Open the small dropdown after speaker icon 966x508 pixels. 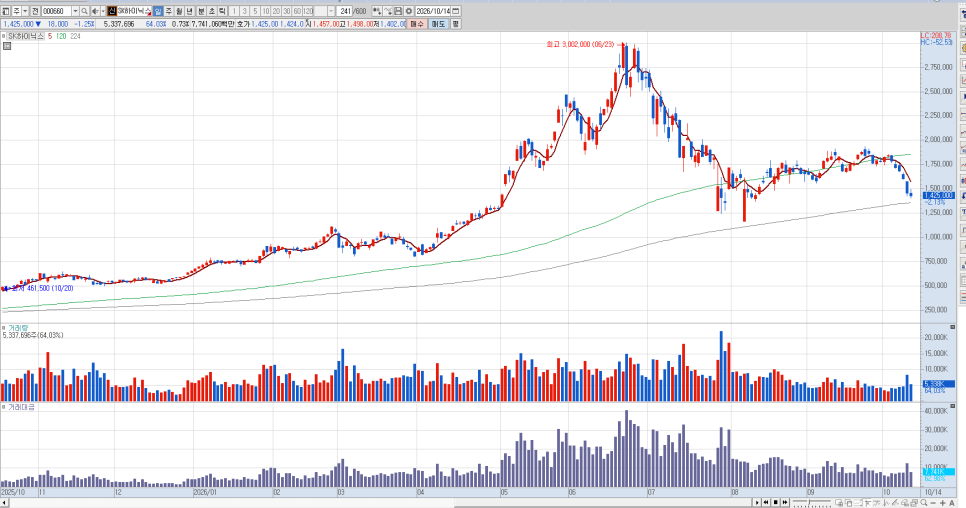pos(103,11)
